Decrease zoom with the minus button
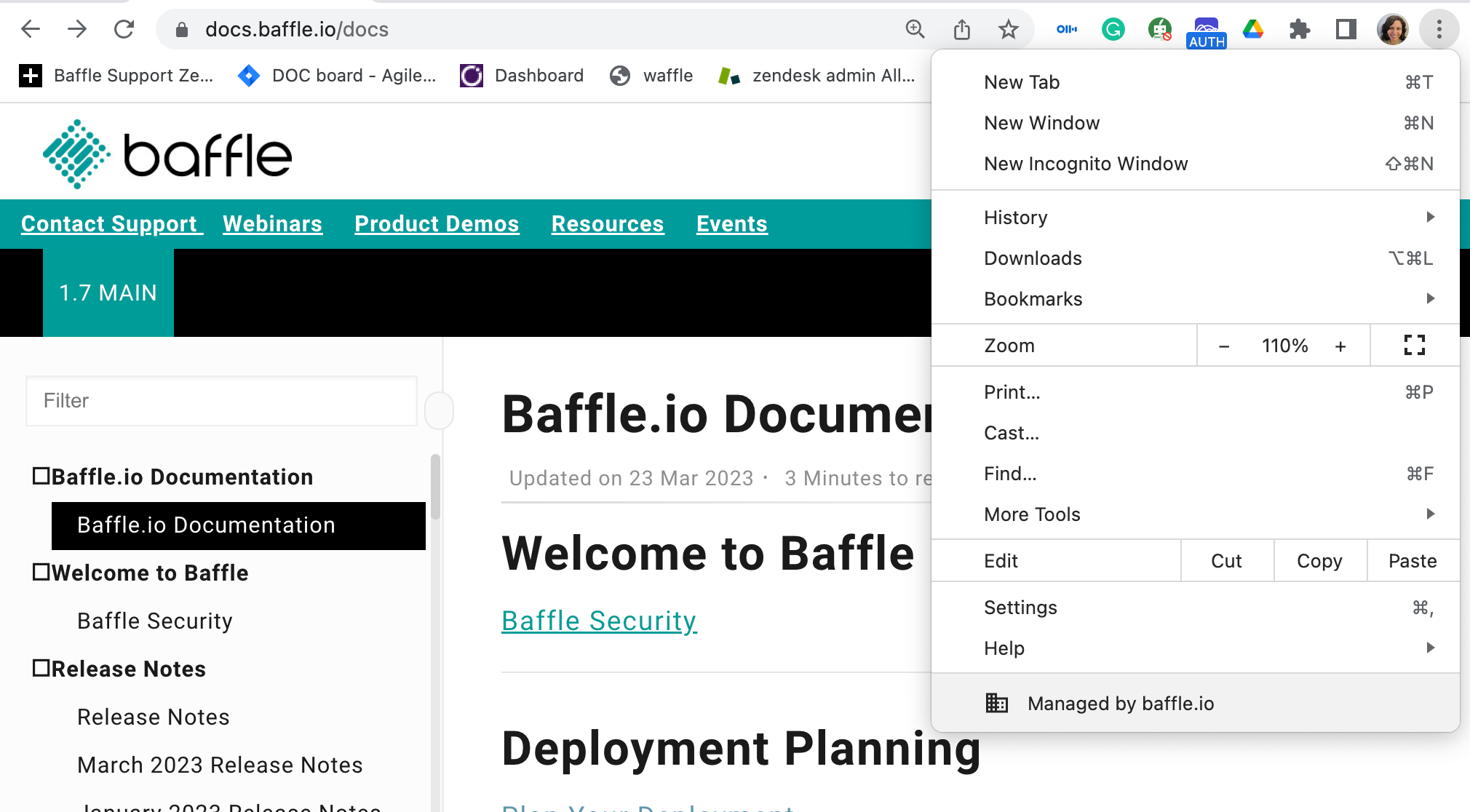Image resolution: width=1470 pixels, height=812 pixels. [x=1224, y=346]
